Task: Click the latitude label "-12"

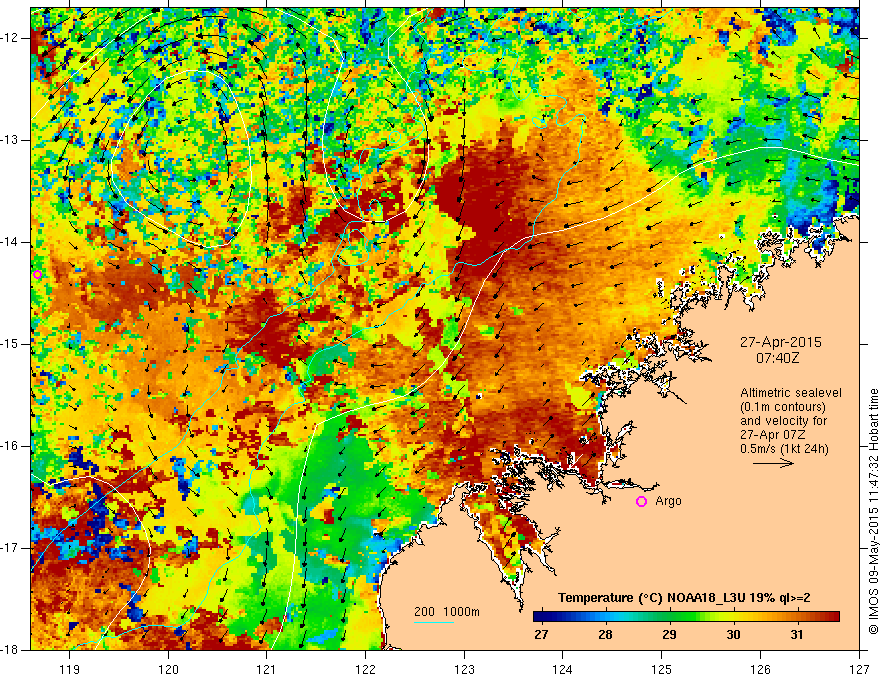Action: point(10,38)
